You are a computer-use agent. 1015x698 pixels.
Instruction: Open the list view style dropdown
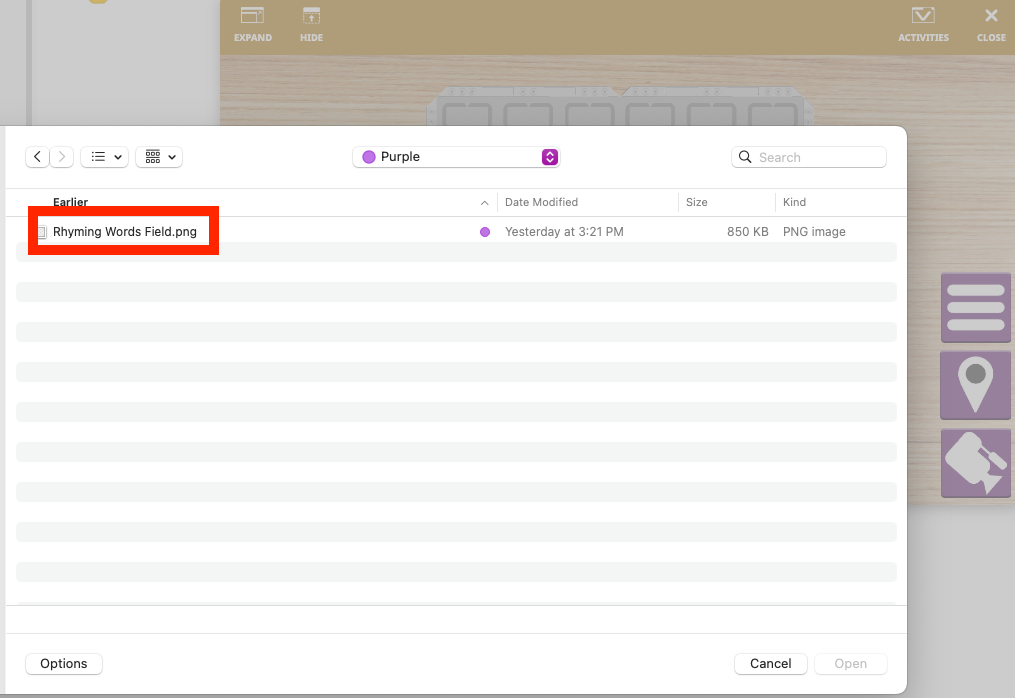104,157
